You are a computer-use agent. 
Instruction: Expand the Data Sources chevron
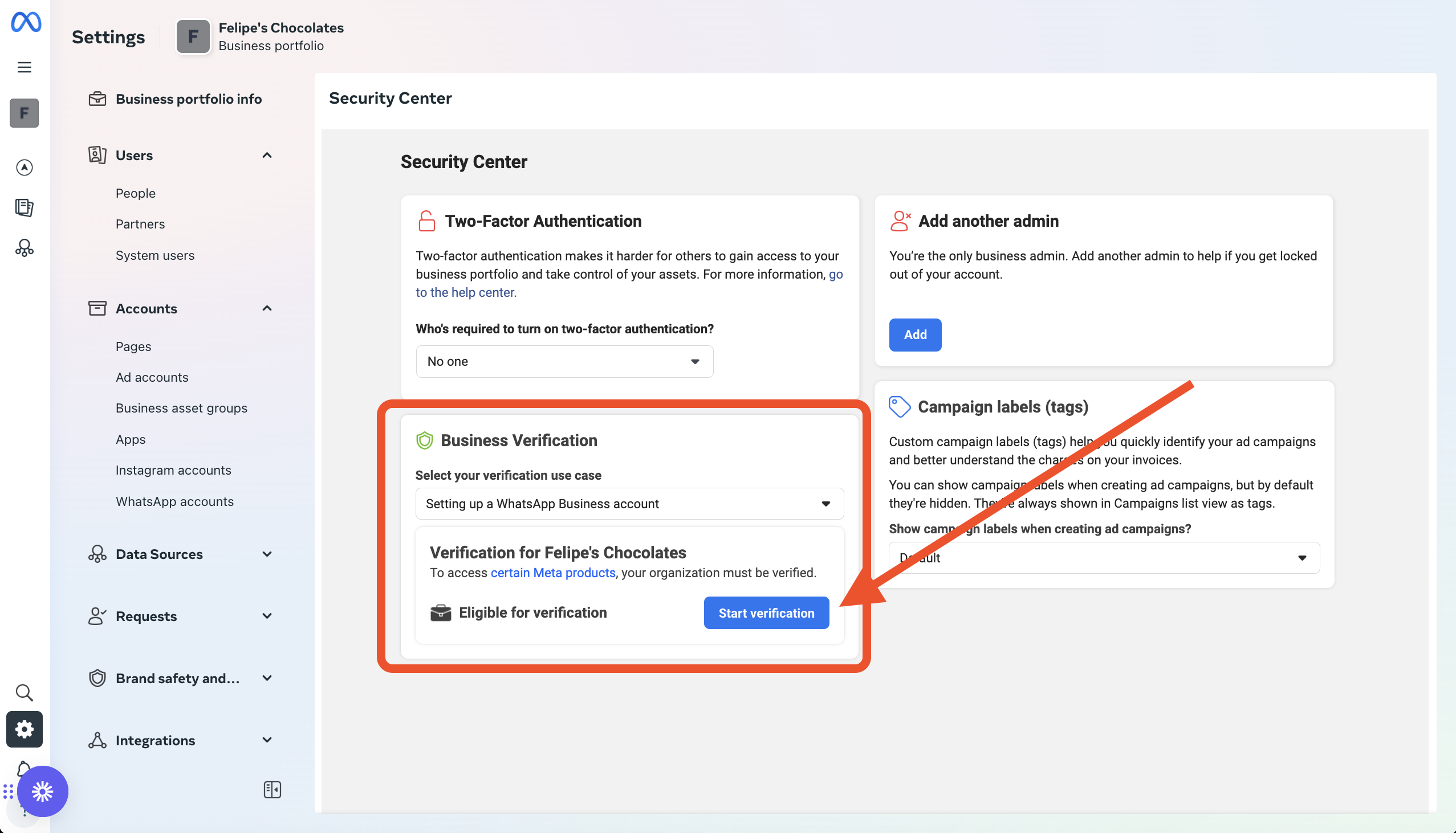[267, 554]
